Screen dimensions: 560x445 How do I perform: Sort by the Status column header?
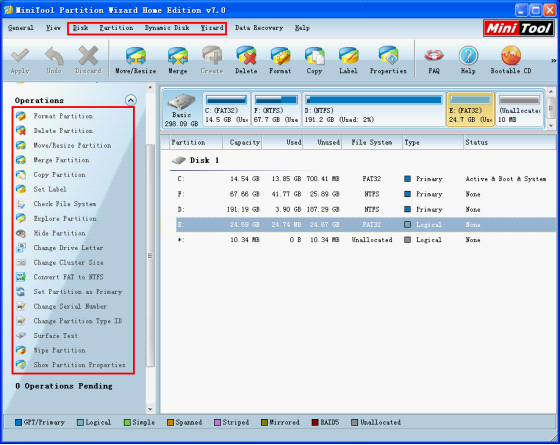510,142
